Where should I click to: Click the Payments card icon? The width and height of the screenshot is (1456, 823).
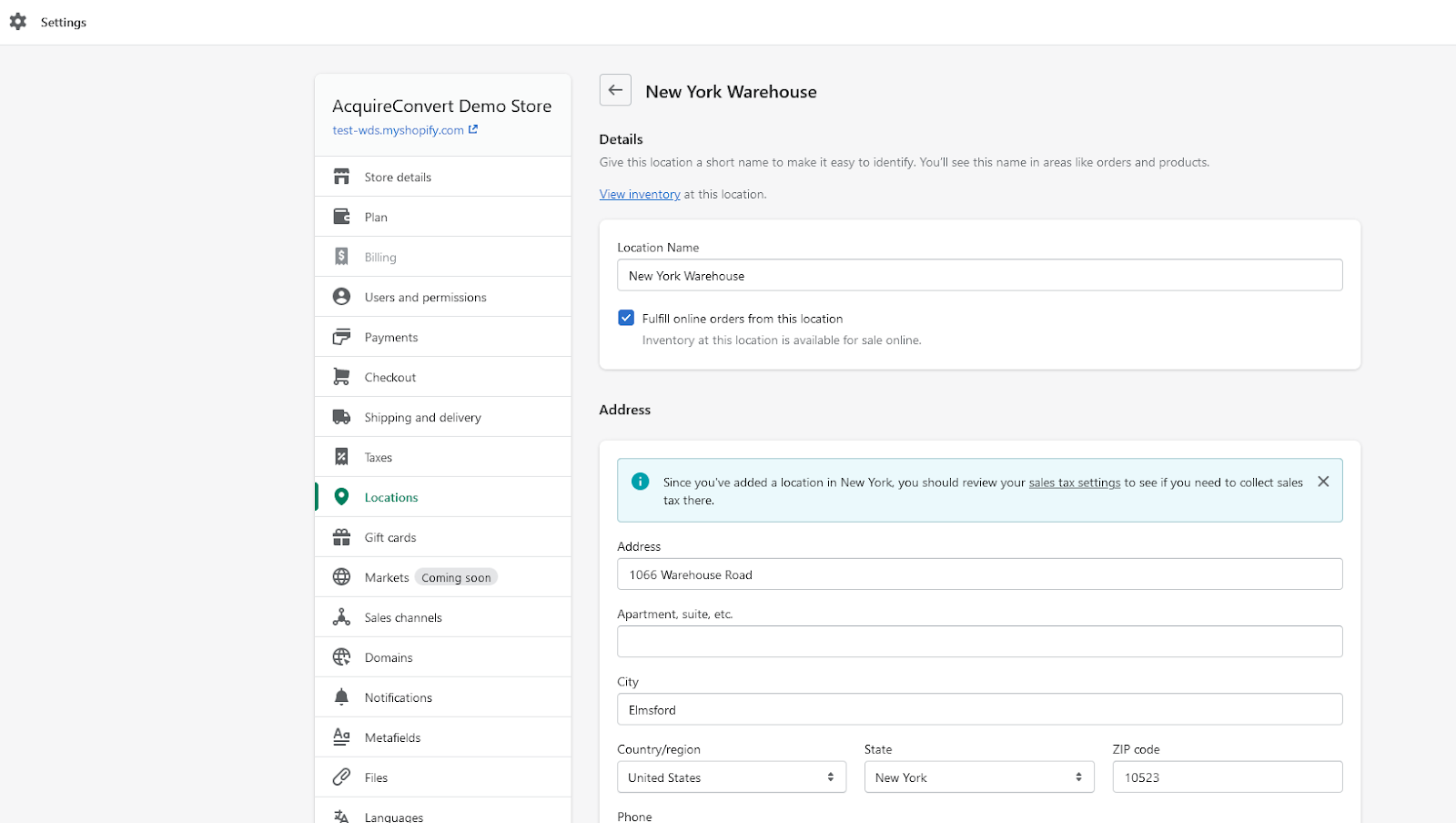point(341,337)
